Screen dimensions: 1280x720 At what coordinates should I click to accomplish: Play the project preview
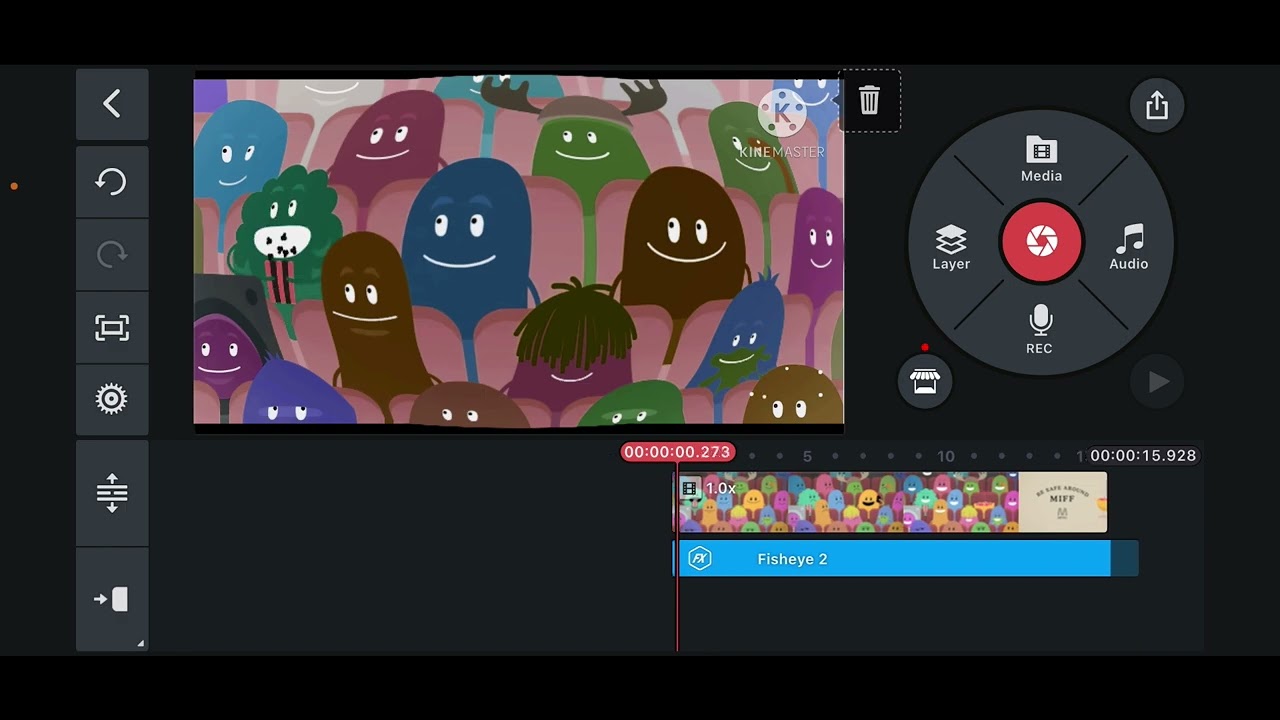(1158, 382)
